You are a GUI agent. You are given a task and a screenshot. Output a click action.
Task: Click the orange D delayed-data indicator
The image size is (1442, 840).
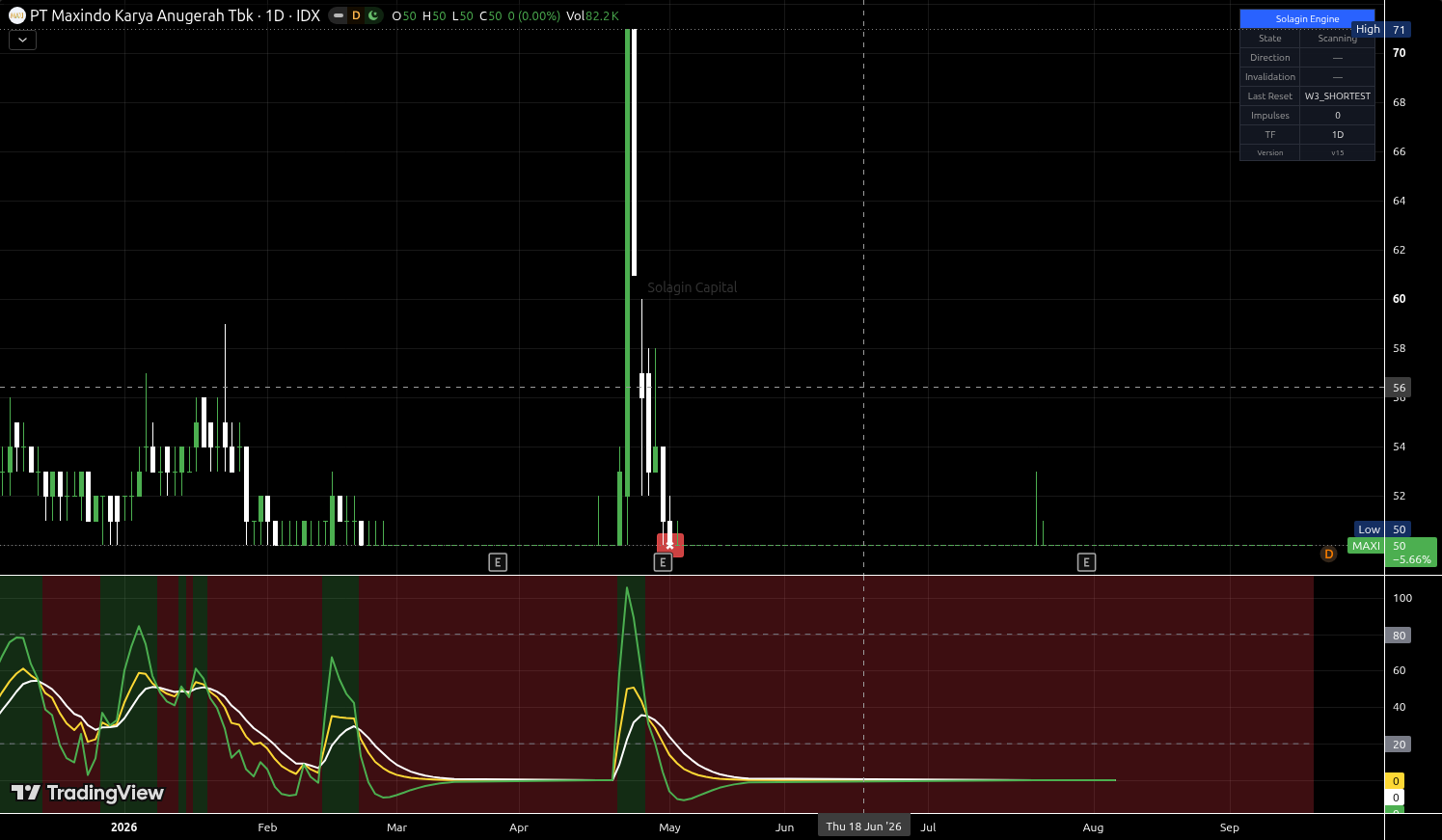[356, 15]
